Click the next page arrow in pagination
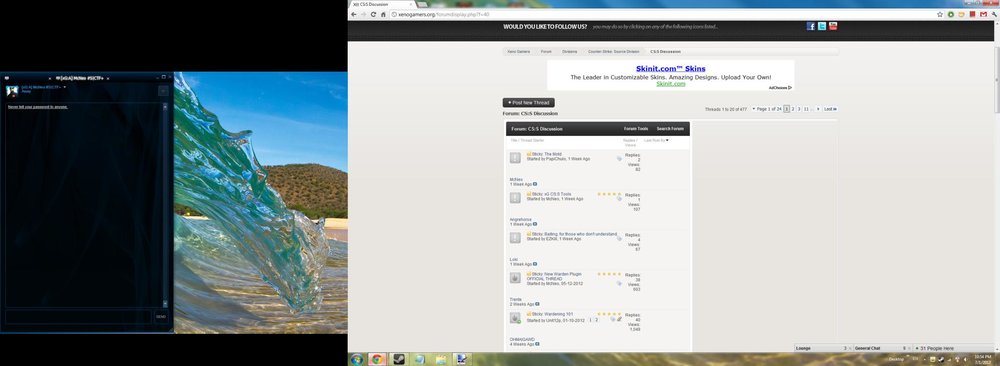Screen dimensions: 1000x366 818,109
